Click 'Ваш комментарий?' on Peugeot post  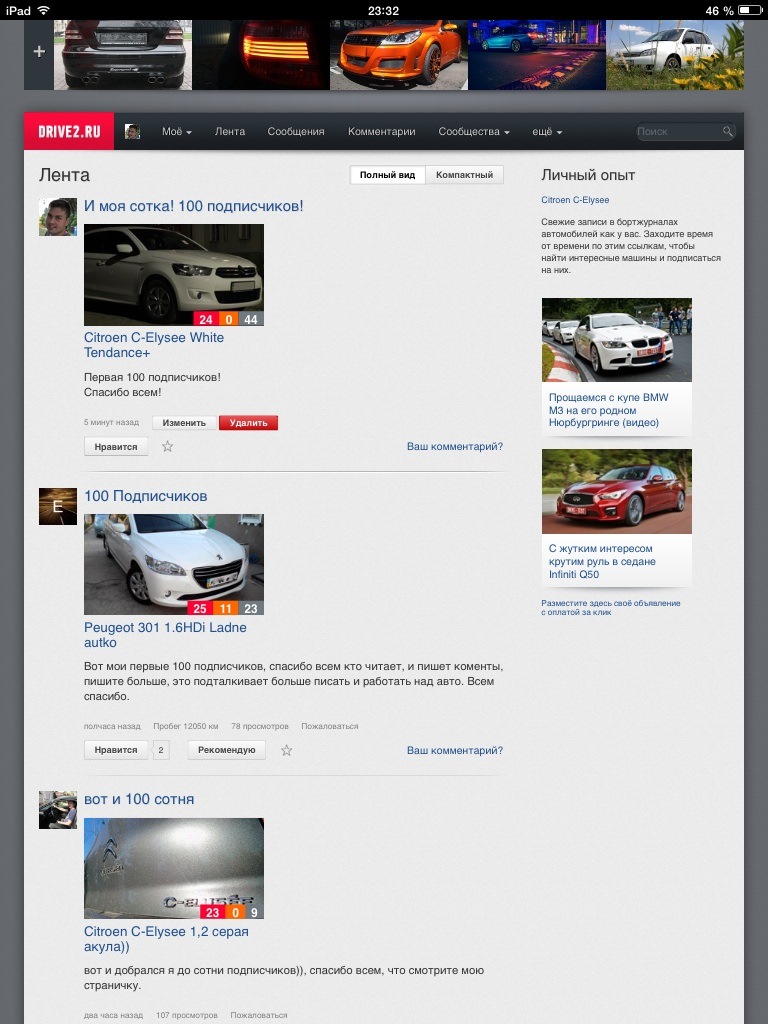(455, 750)
